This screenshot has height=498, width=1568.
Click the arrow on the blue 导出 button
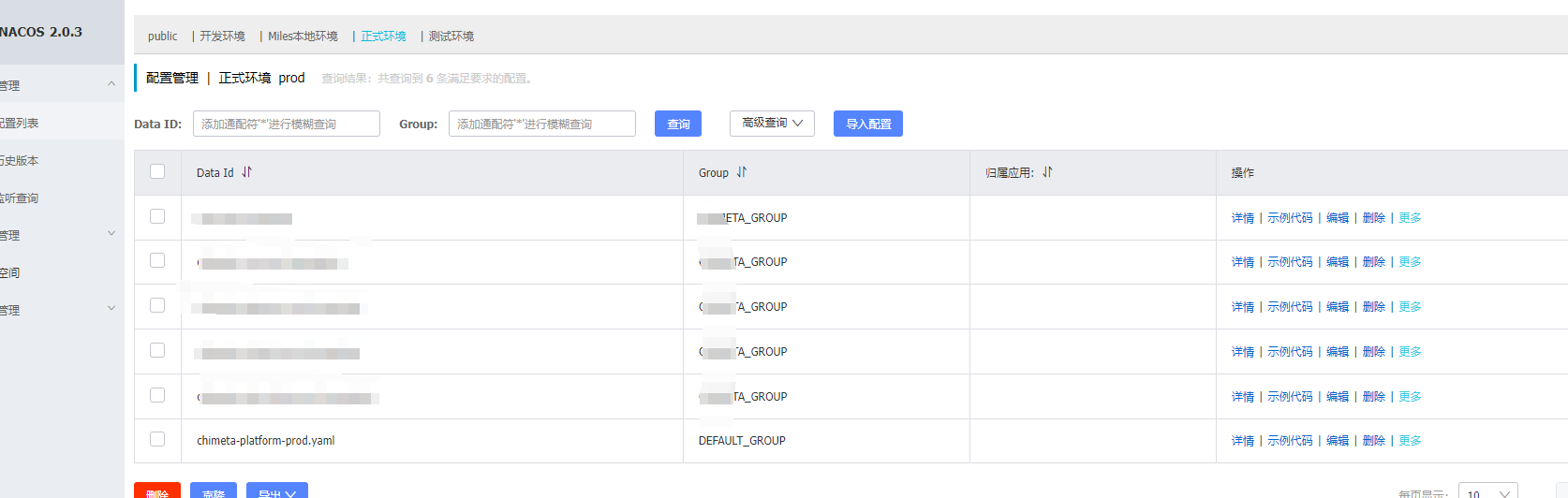coord(290,493)
